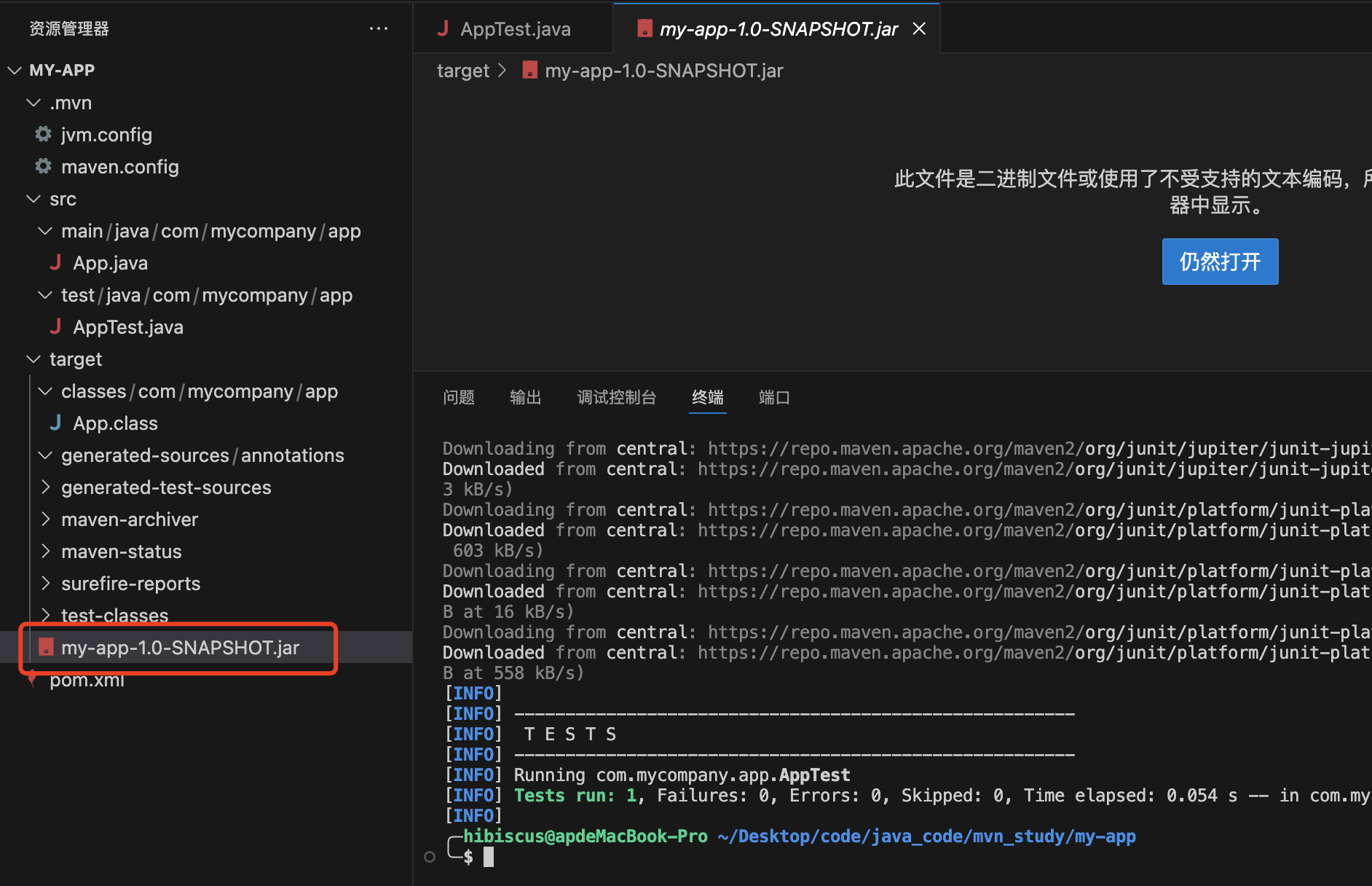Click the Java icon beside App.java
Viewport: 1372px width, 886px height.
55,263
